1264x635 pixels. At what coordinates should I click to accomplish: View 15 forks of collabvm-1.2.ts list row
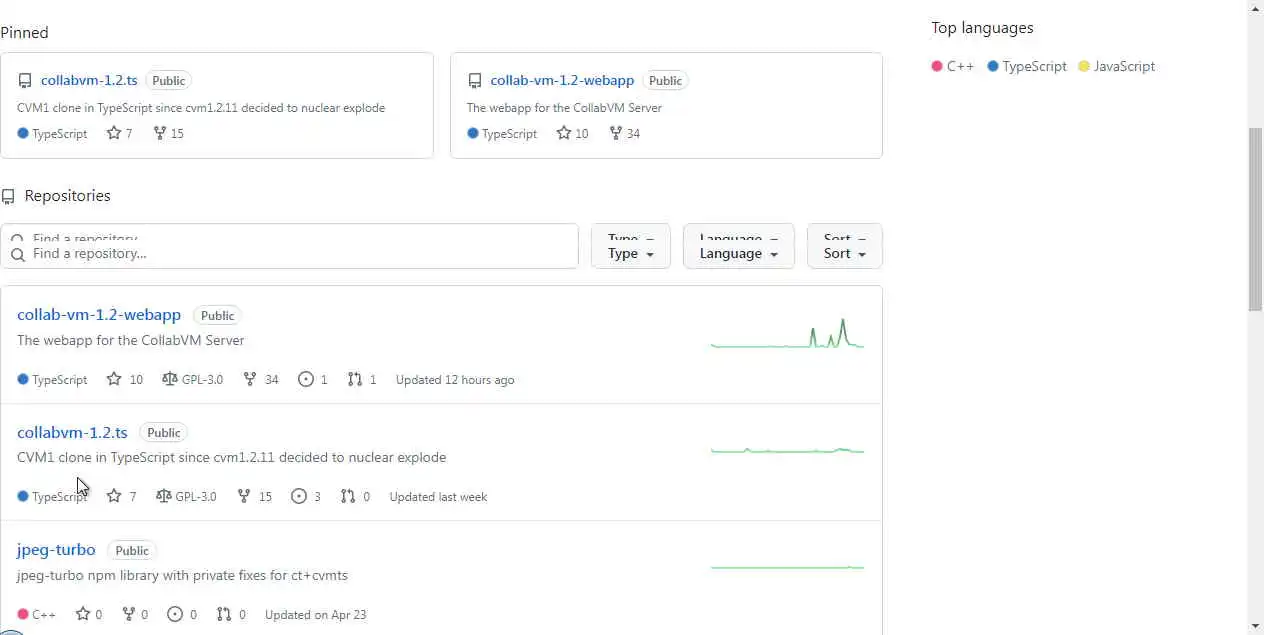point(254,496)
